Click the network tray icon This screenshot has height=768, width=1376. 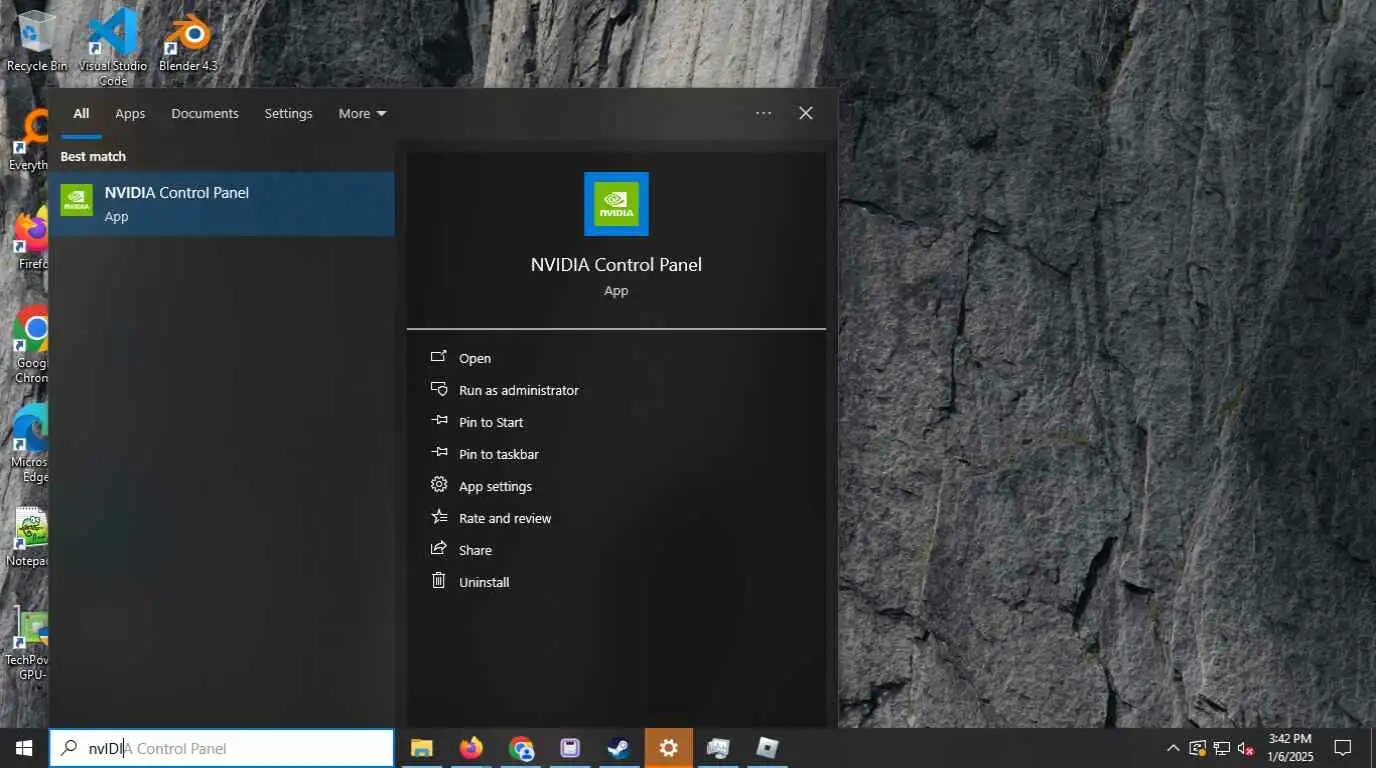point(1222,748)
